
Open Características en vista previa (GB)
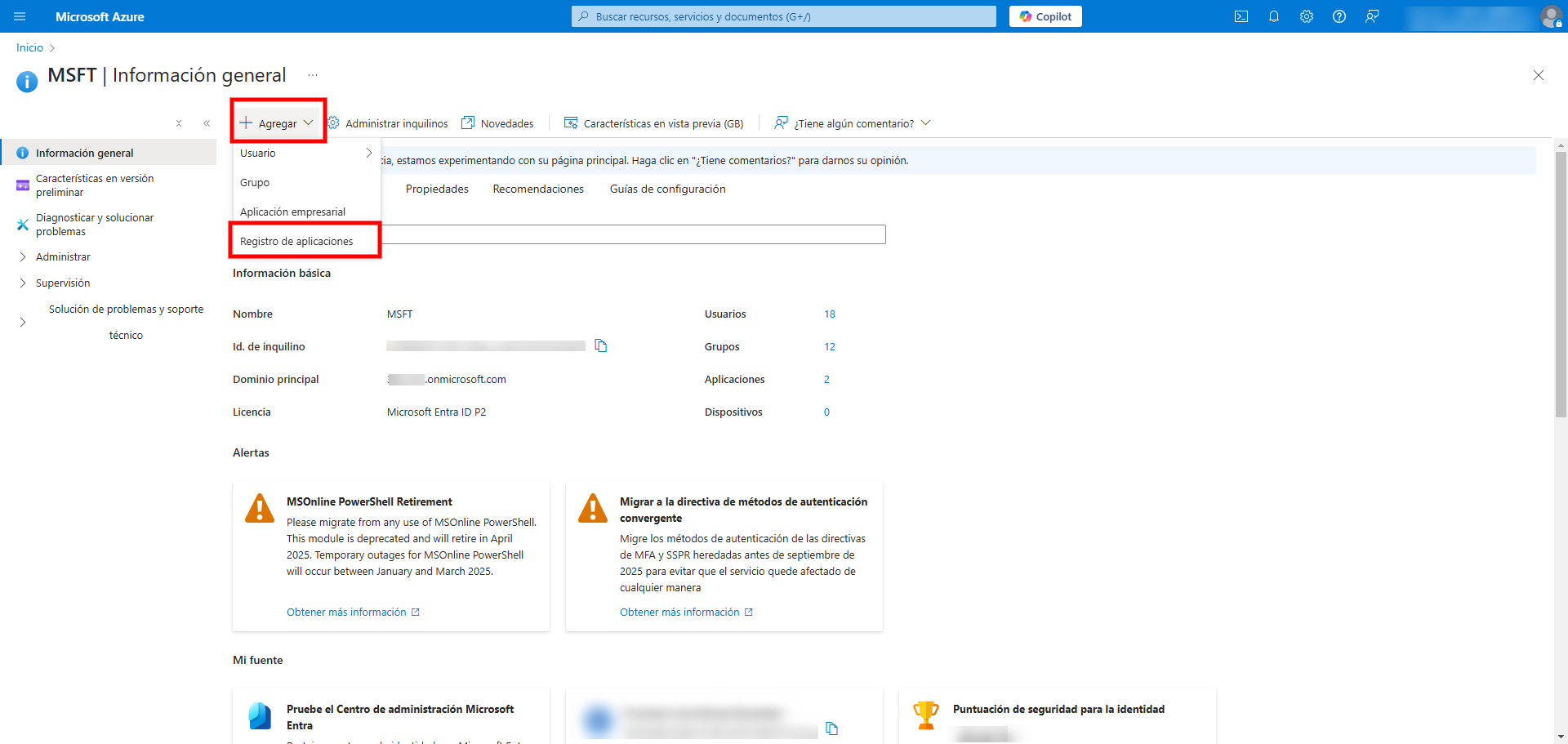coord(654,123)
